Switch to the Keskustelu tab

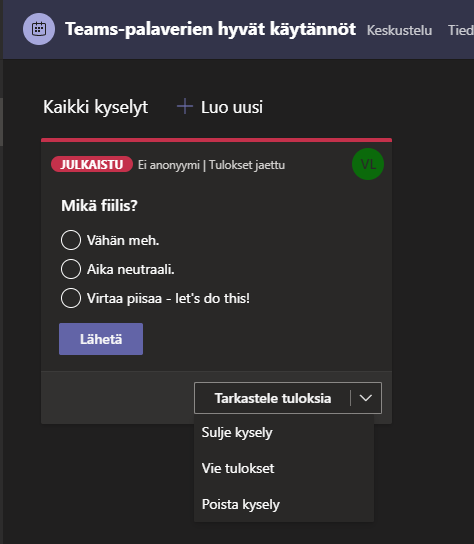click(x=399, y=30)
